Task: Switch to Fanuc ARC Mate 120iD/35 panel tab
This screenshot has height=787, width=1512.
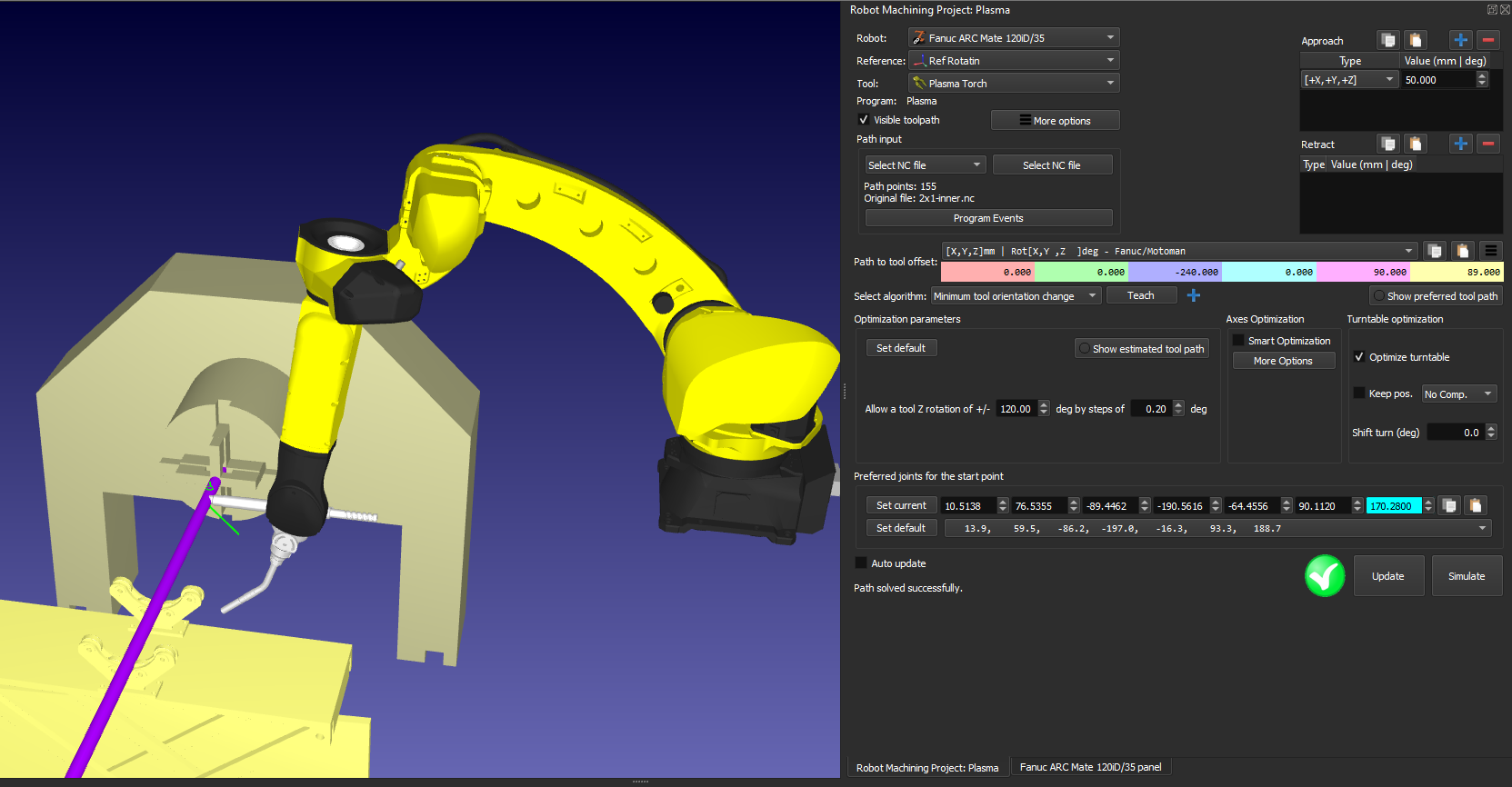Action: click(1090, 767)
